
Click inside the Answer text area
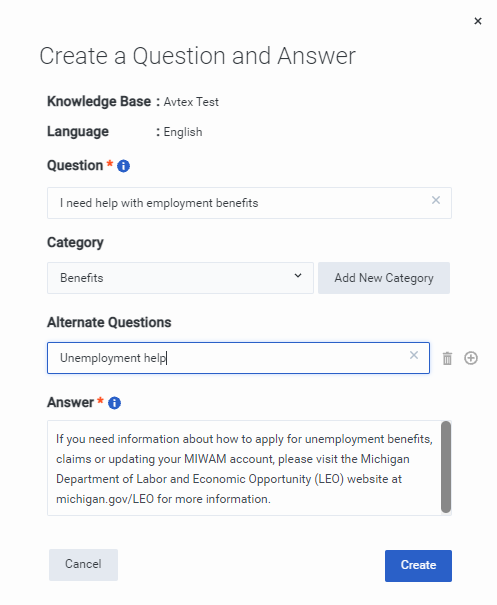point(244,468)
